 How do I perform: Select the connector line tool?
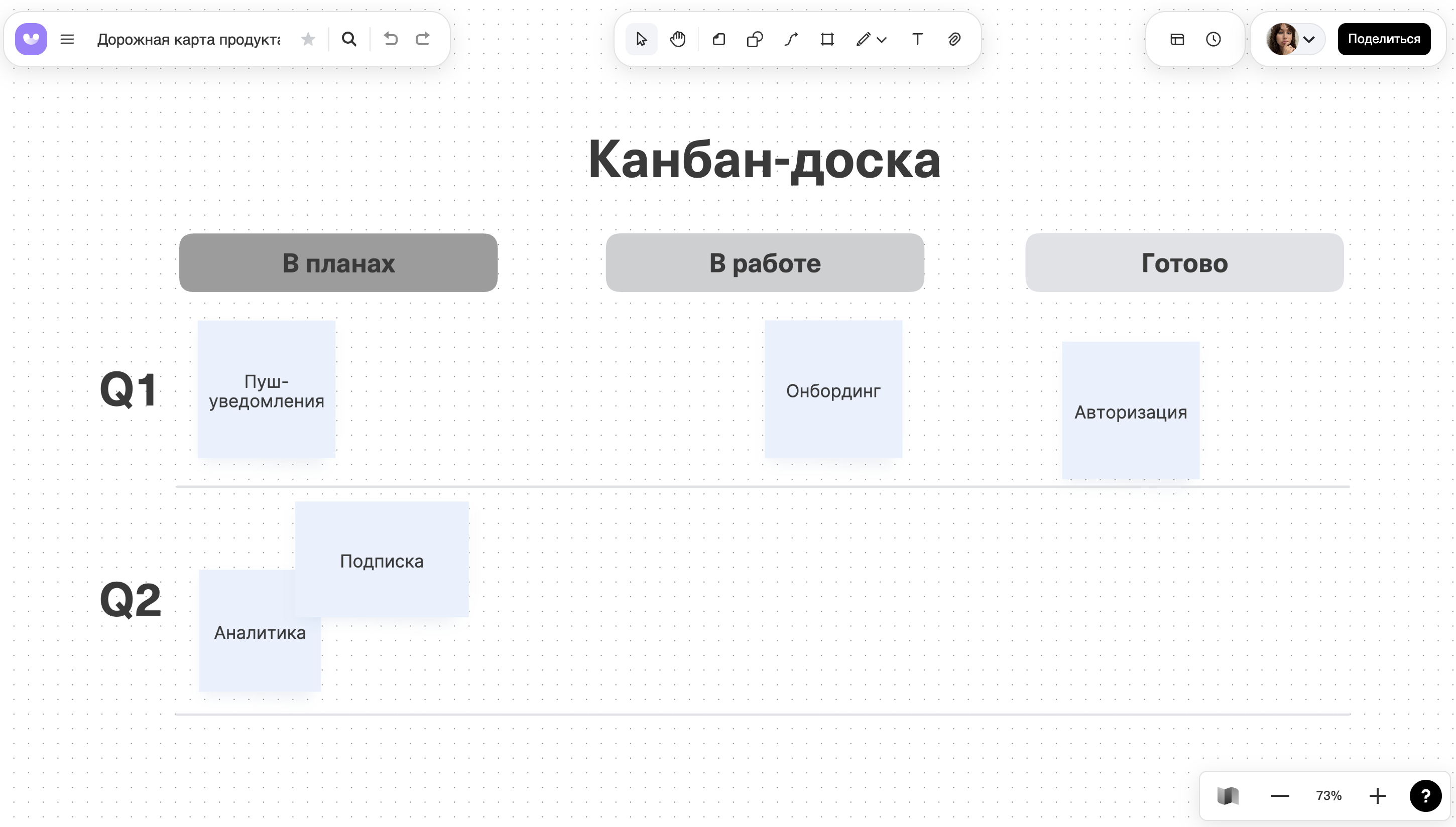point(790,39)
